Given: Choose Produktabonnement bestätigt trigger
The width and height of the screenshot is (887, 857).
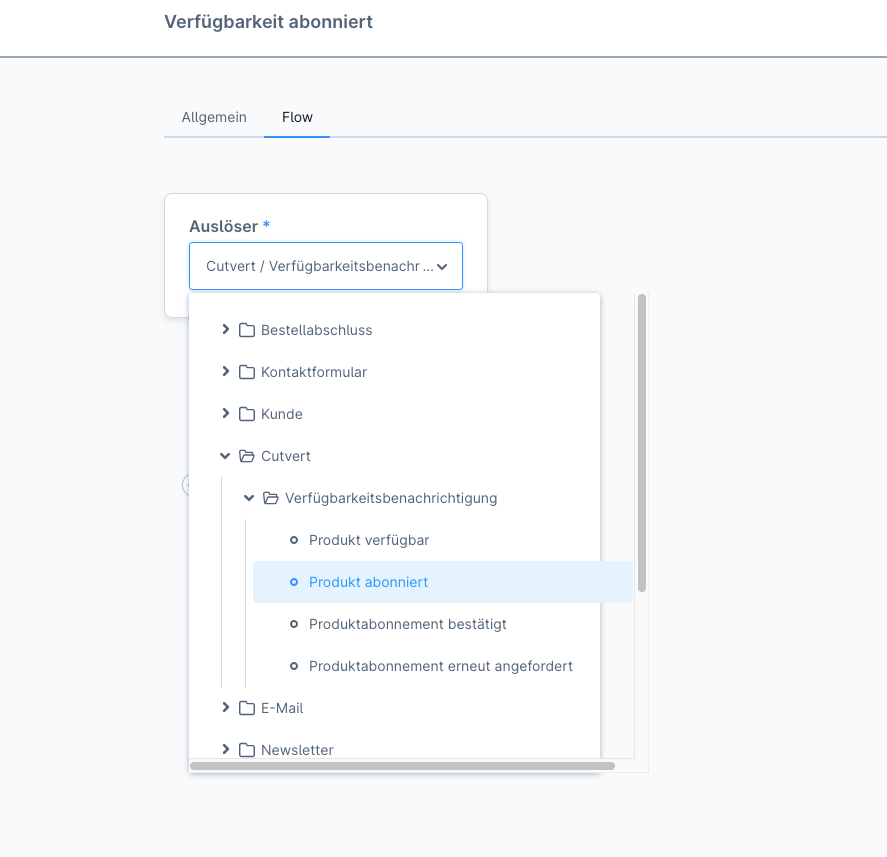Looking at the screenshot, I should (x=407, y=624).
